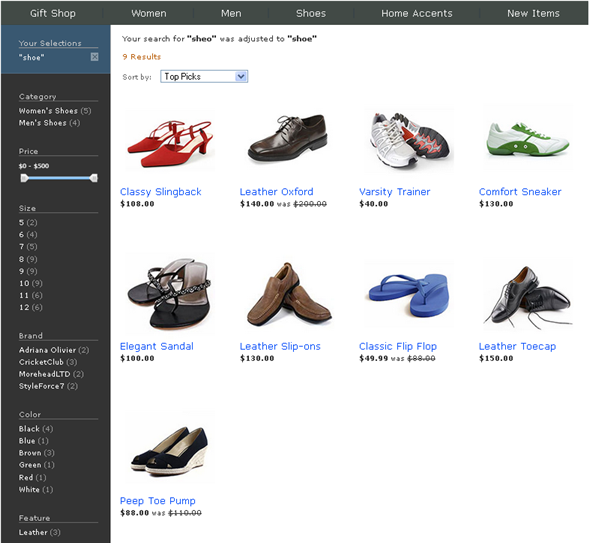
Task: Filter by color Red
Action: coord(33,478)
